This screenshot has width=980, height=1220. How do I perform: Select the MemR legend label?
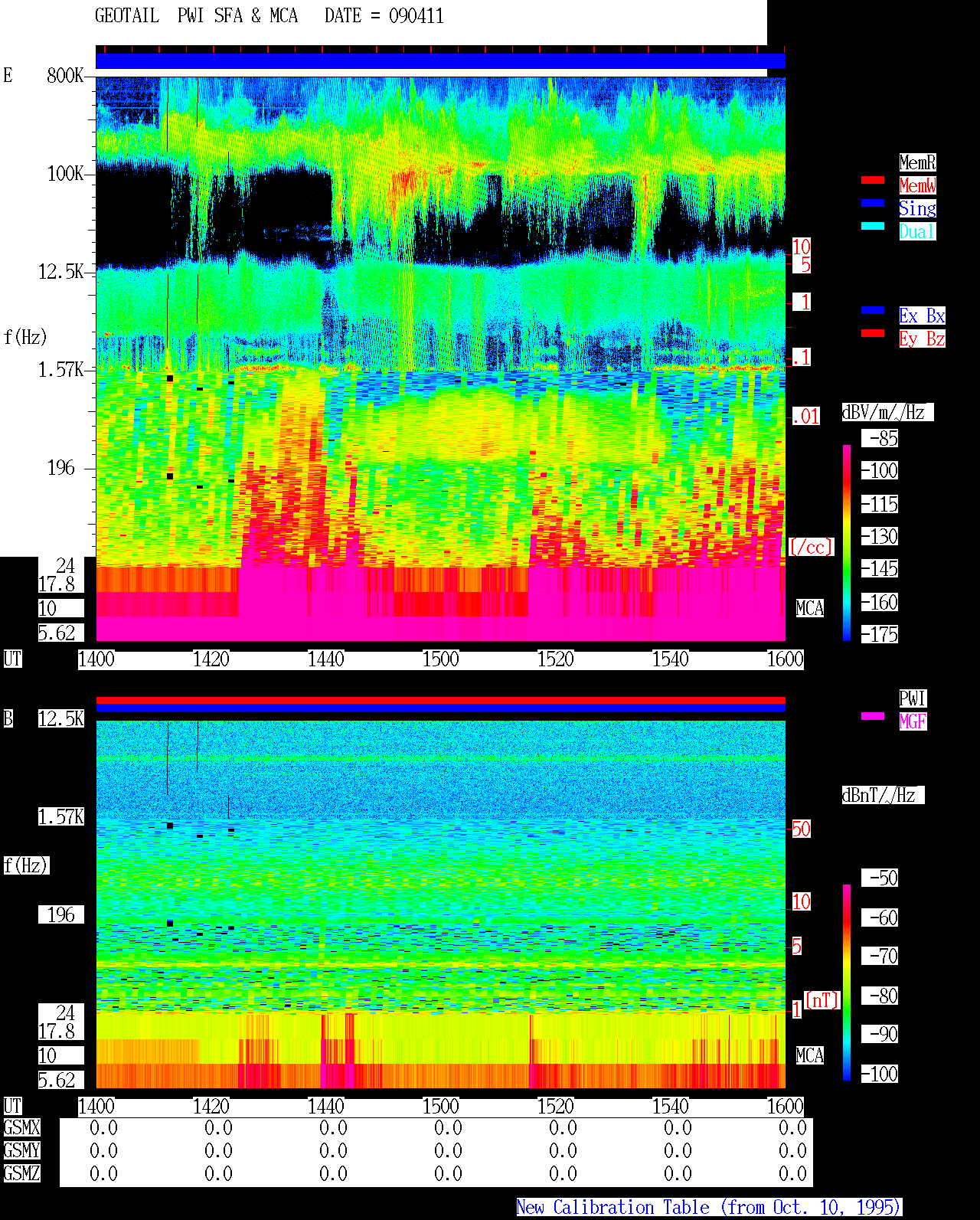coord(917,162)
